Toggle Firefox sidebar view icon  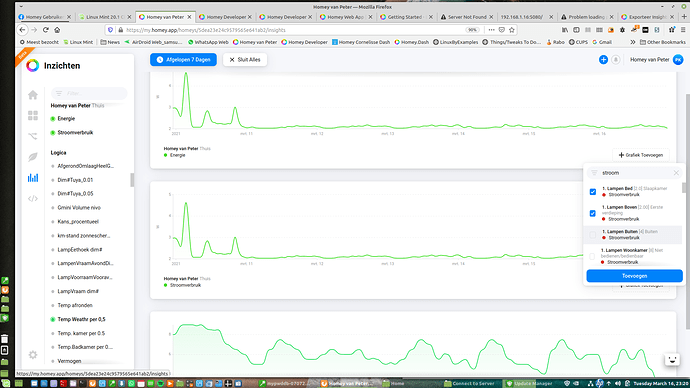point(576,30)
